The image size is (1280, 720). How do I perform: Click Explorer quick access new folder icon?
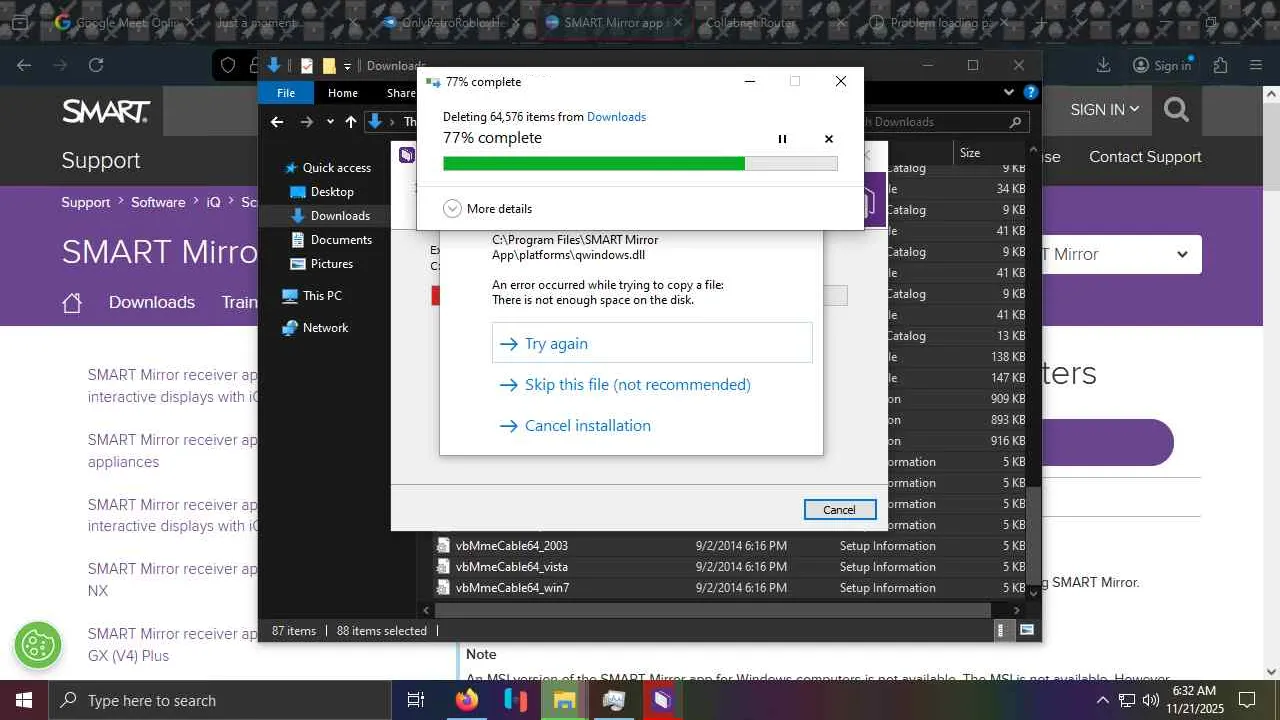(328, 66)
